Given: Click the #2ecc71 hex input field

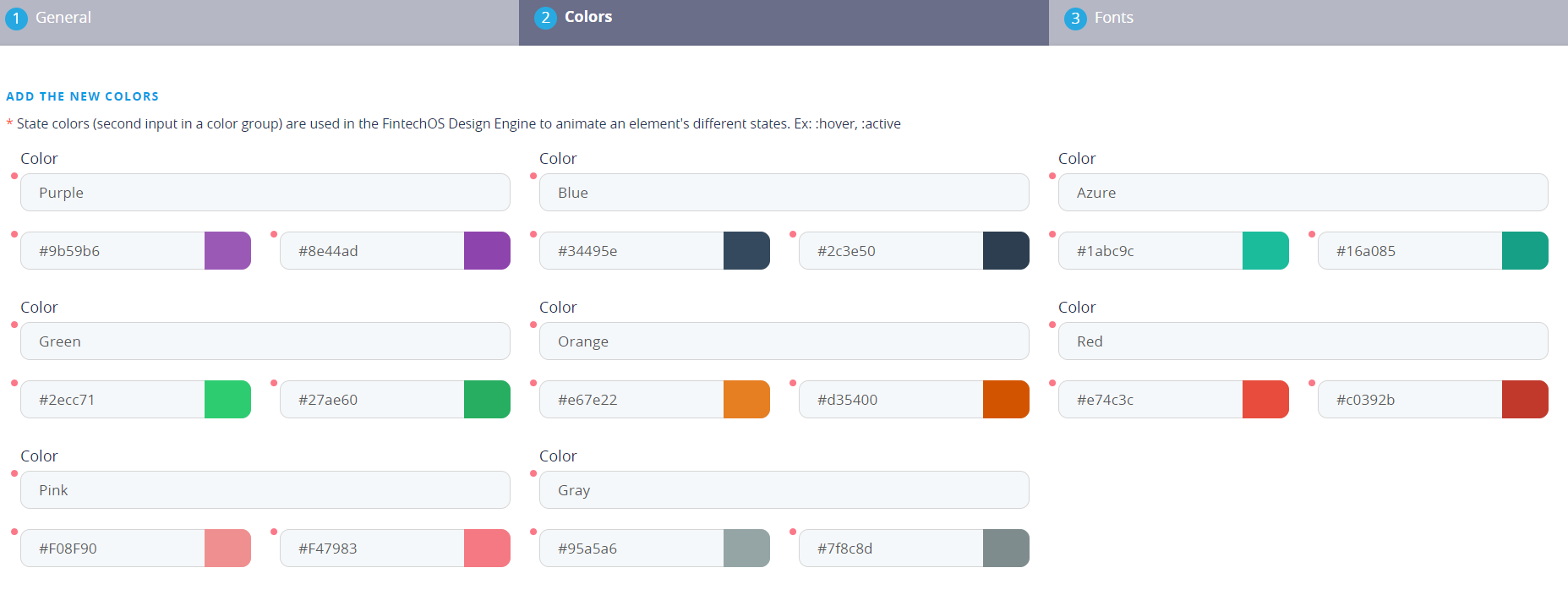Looking at the screenshot, I should point(112,400).
